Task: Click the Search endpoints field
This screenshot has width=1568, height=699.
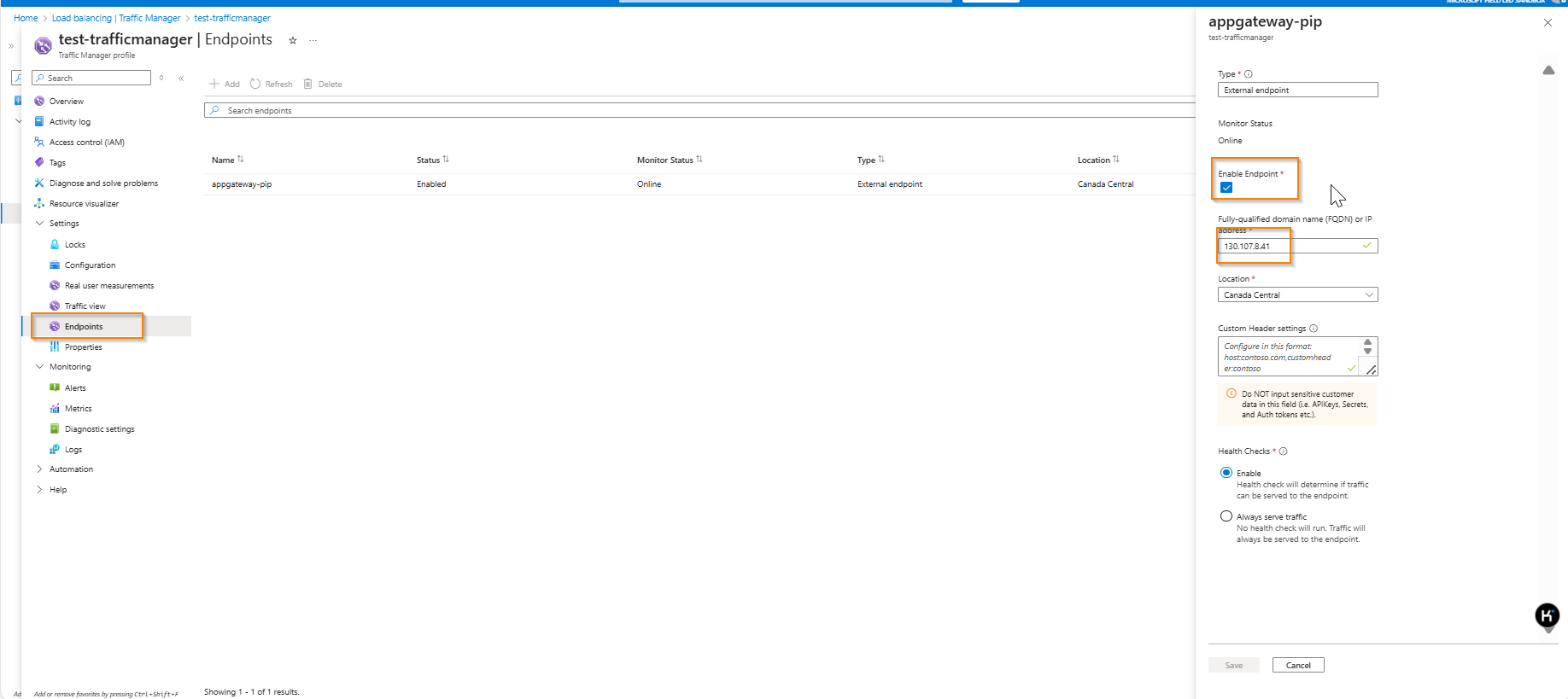Action: 699,110
